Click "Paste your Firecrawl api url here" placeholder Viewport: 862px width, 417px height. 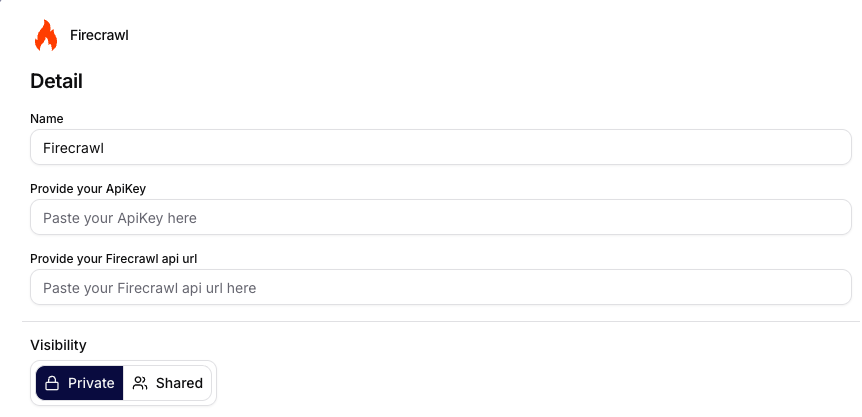coord(149,287)
